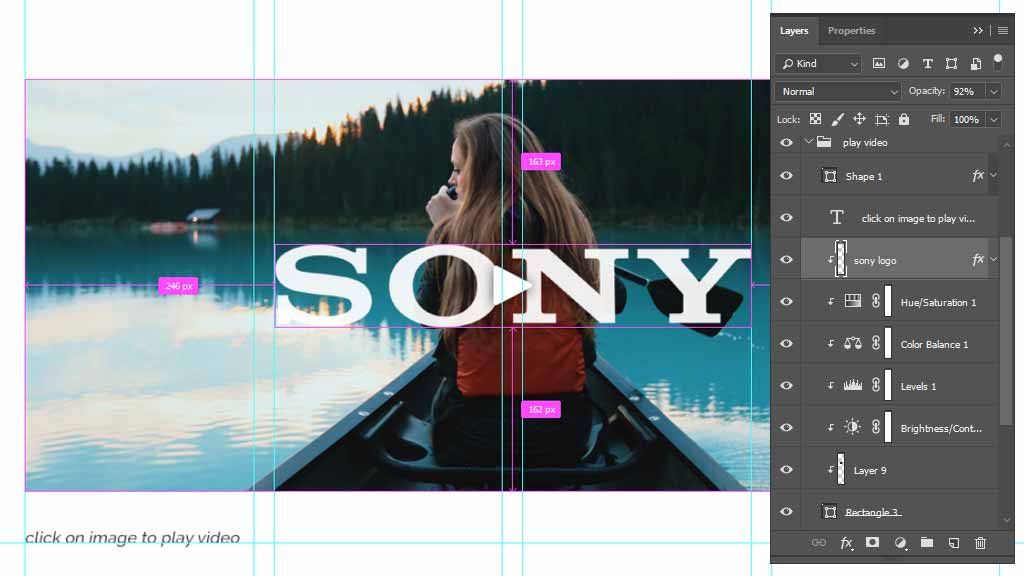The width and height of the screenshot is (1024, 576).
Task: Select the Color Balance 1 layer
Action: 934,344
